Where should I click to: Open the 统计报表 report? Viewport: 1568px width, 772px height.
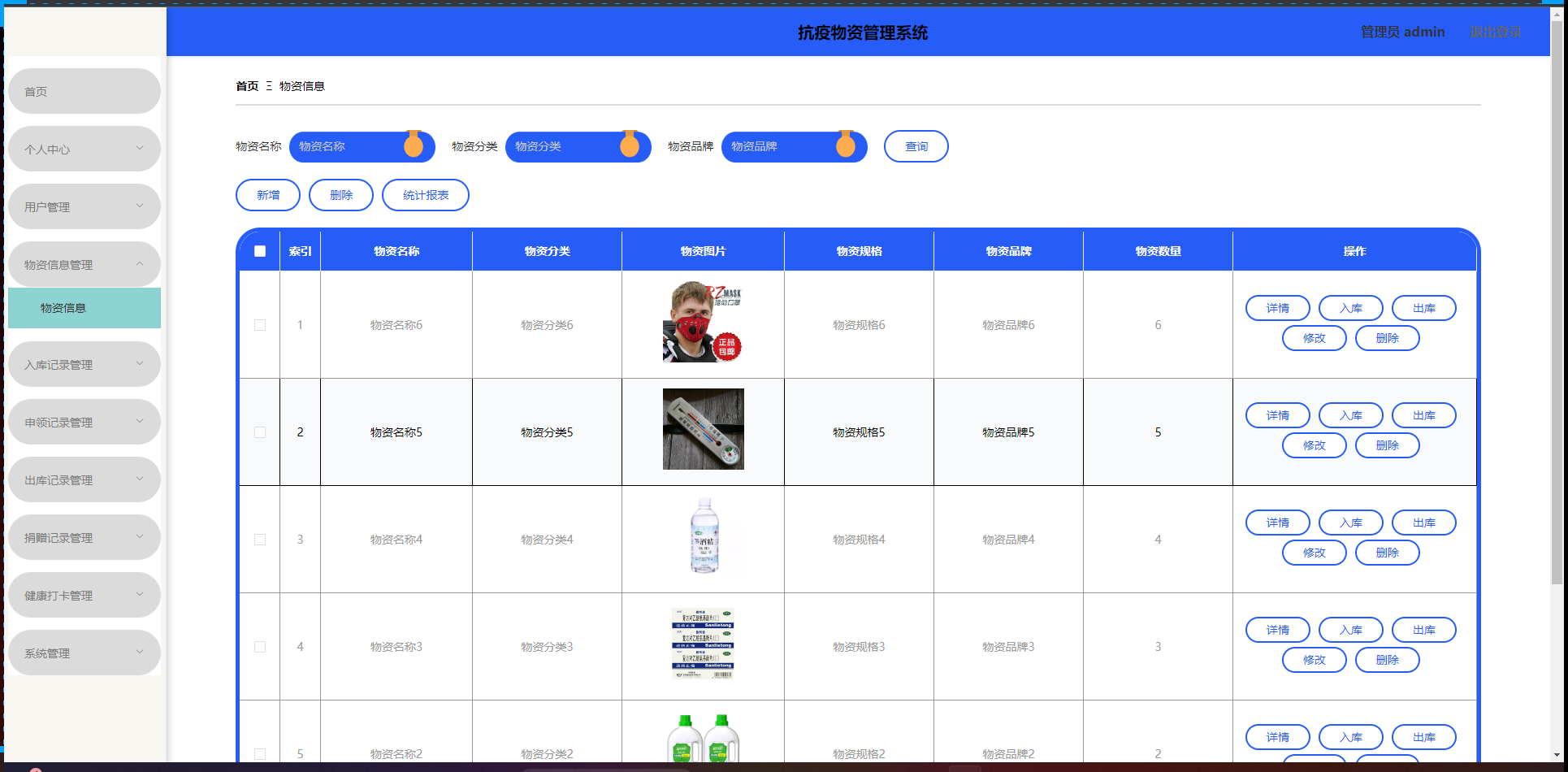(x=426, y=195)
